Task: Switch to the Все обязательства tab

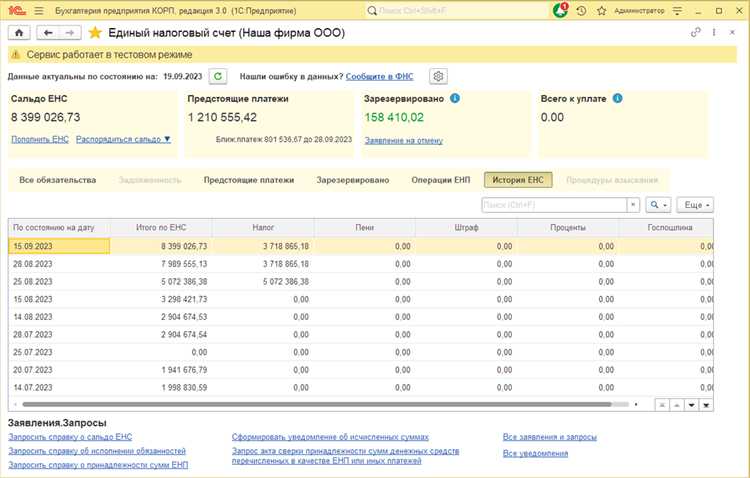Action: [57, 180]
